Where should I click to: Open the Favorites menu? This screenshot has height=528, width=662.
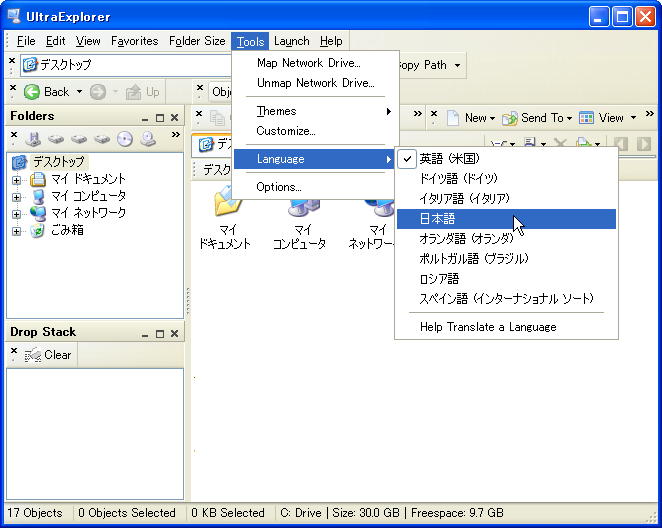(x=134, y=41)
